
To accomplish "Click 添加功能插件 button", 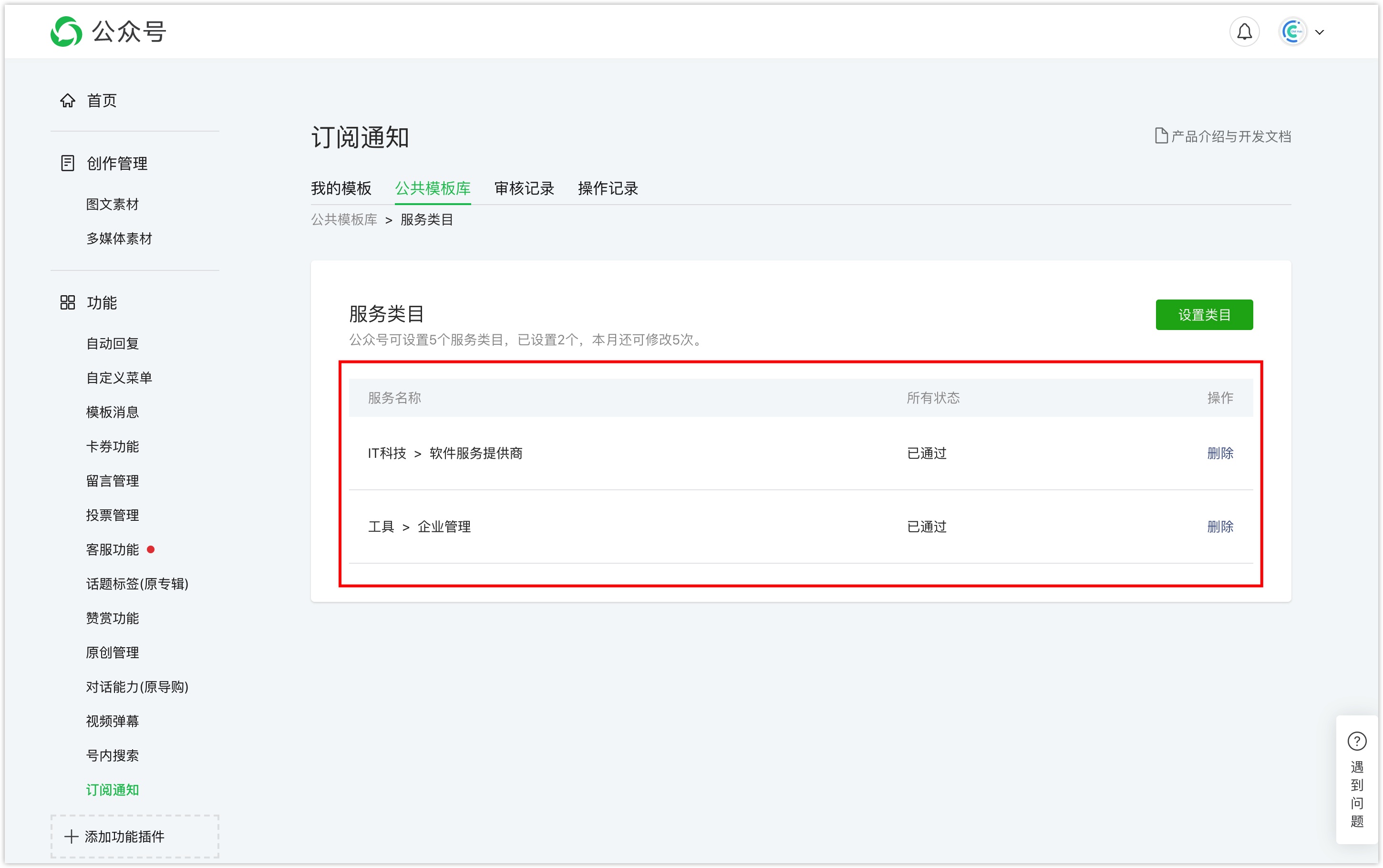I will 135,837.
